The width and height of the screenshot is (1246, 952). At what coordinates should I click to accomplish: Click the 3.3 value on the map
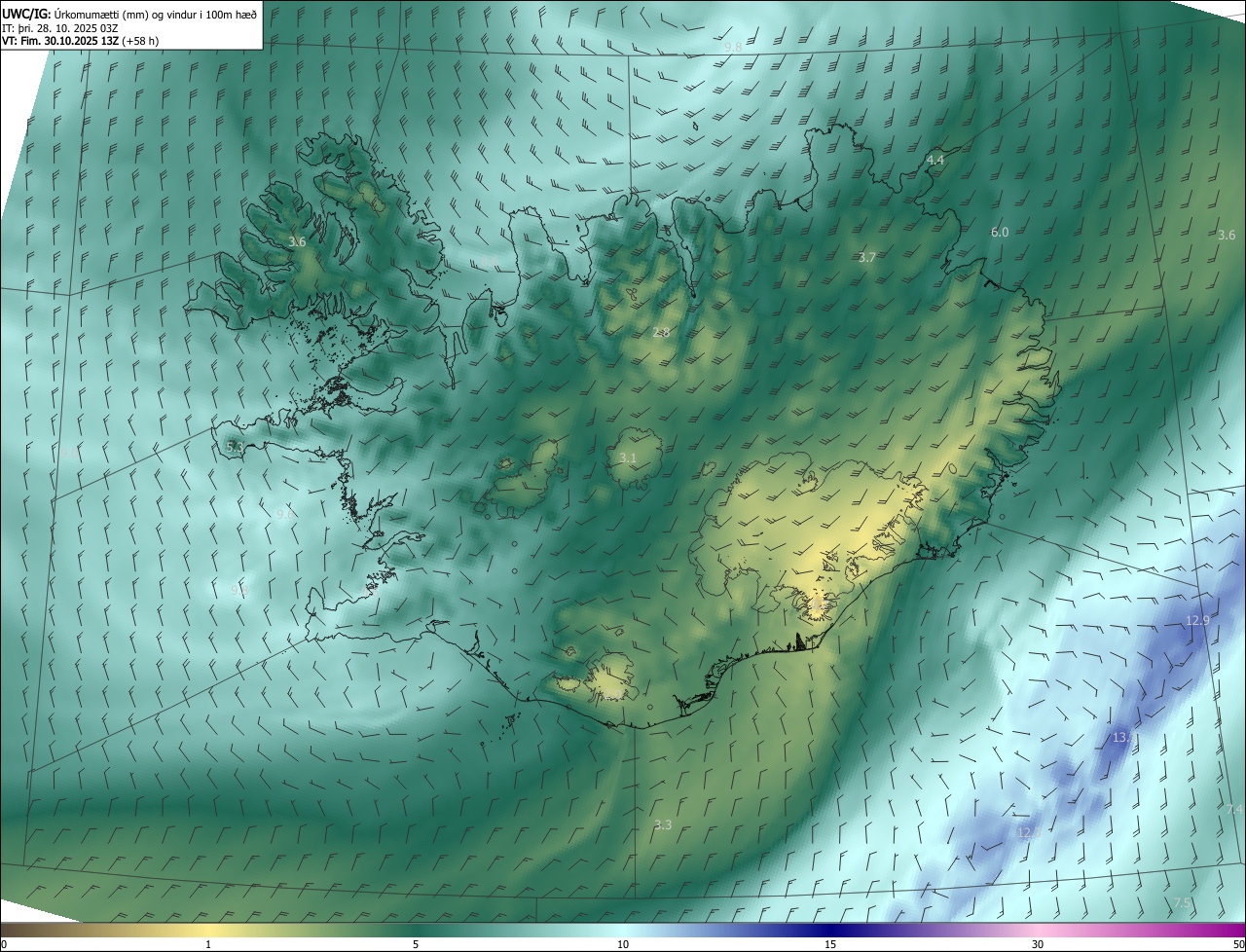(x=663, y=824)
